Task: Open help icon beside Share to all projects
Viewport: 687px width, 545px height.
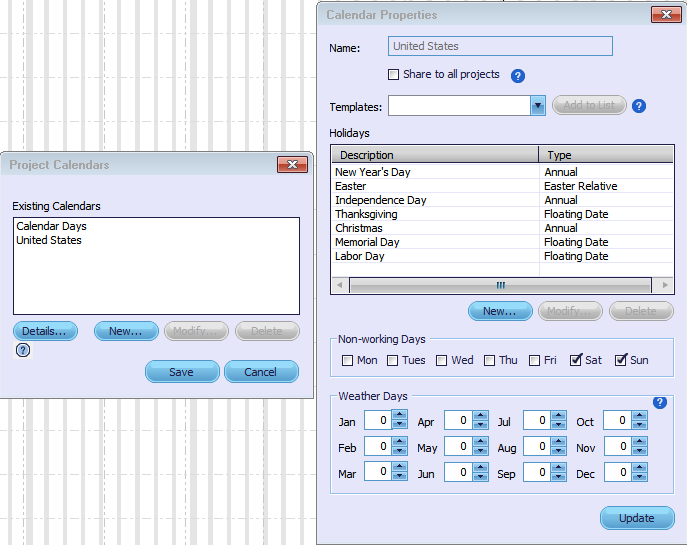Action: pos(517,76)
